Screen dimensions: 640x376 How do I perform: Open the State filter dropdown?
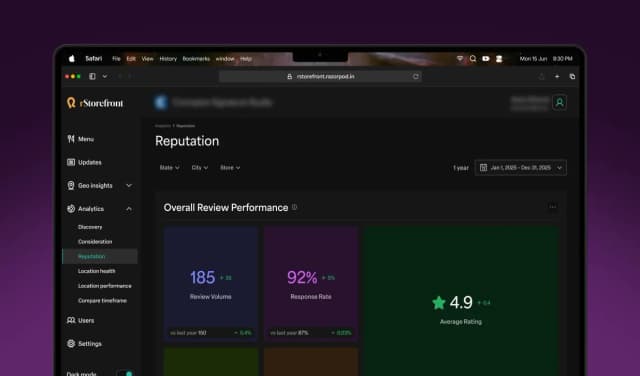[x=169, y=168]
